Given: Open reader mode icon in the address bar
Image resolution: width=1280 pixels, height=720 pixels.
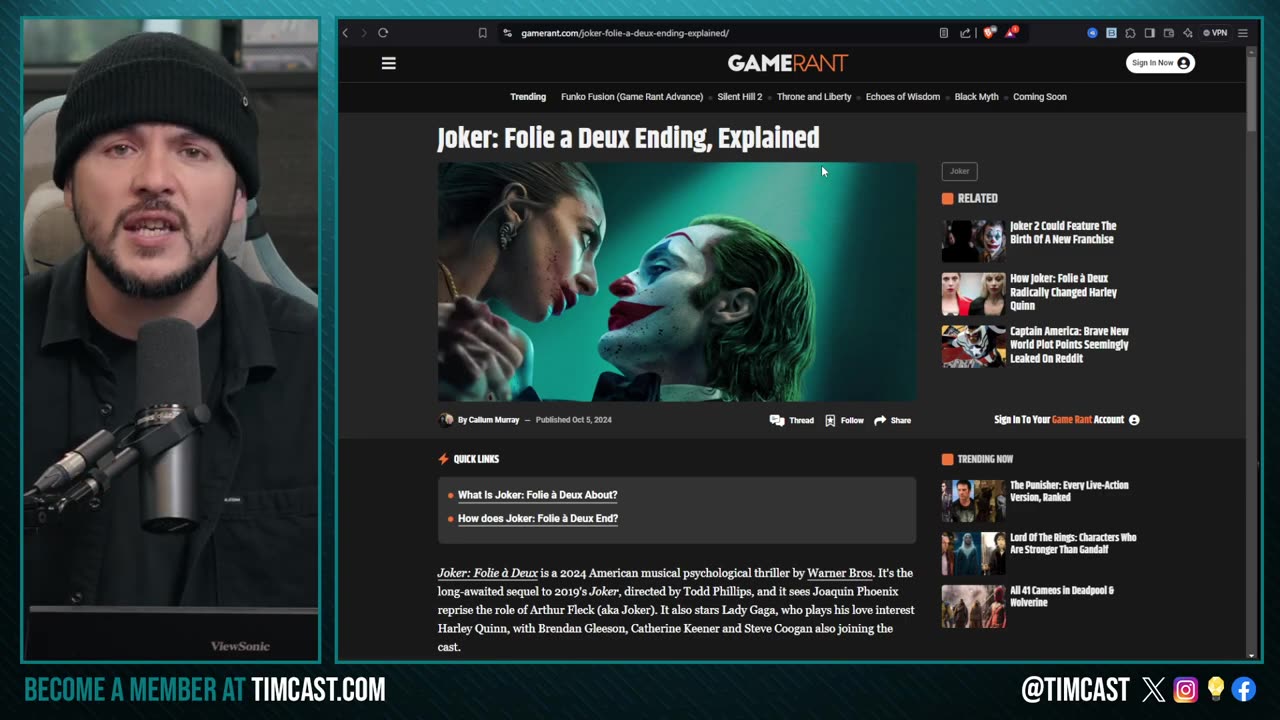Looking at the screenshot, I should point(943,33).
